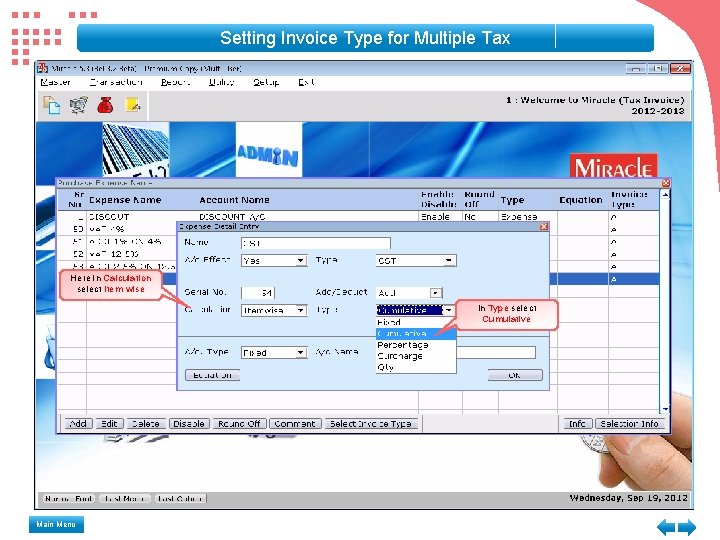Click the Info button
Screen dimensions: 720x540
point(577,424)
